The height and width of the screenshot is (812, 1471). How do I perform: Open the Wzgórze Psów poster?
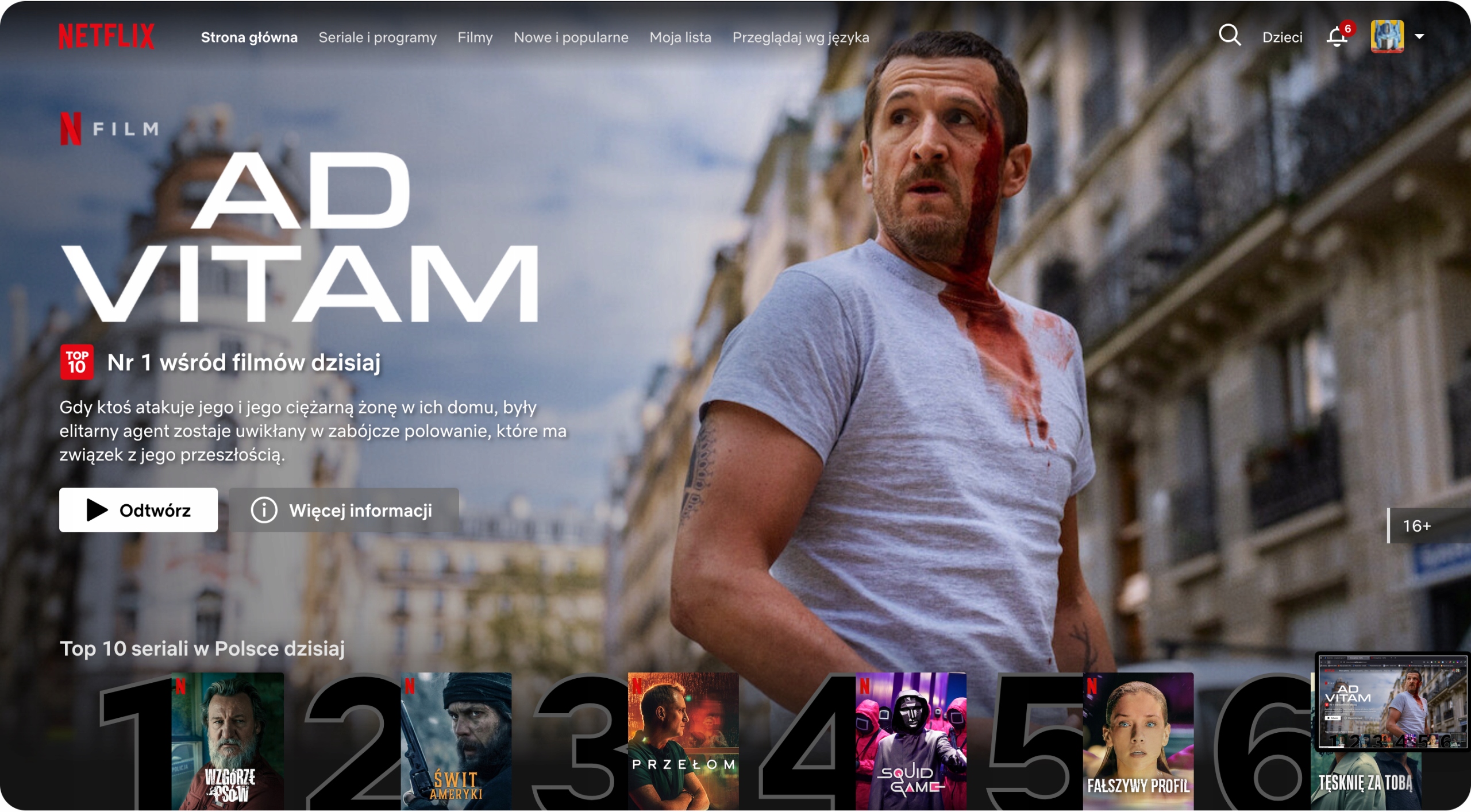coord(228,741)
